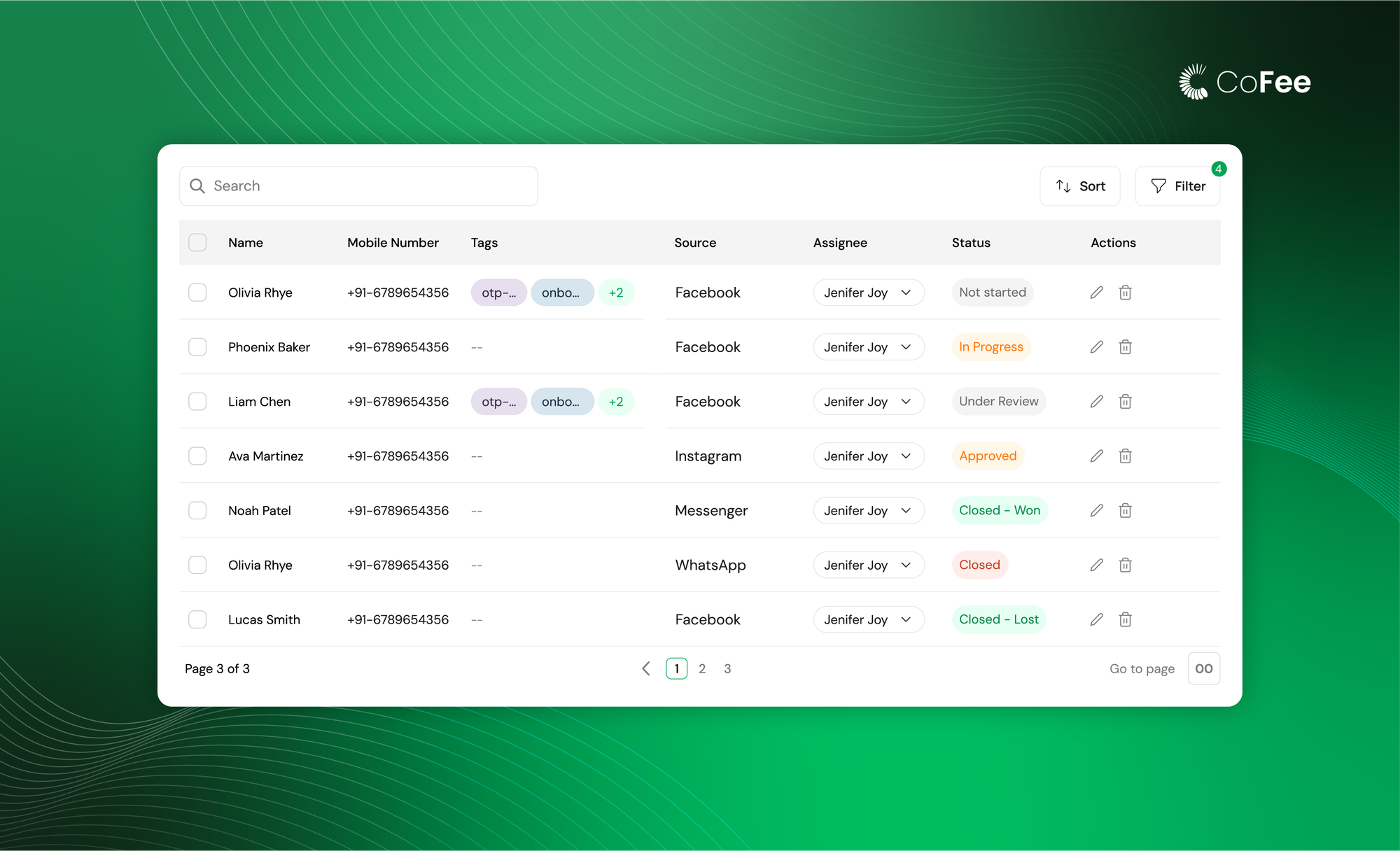
Task: Remove the WhatsApp Olivia Rhye row via trash icon
Action: pyautogui.click(x=1125, y=565)
